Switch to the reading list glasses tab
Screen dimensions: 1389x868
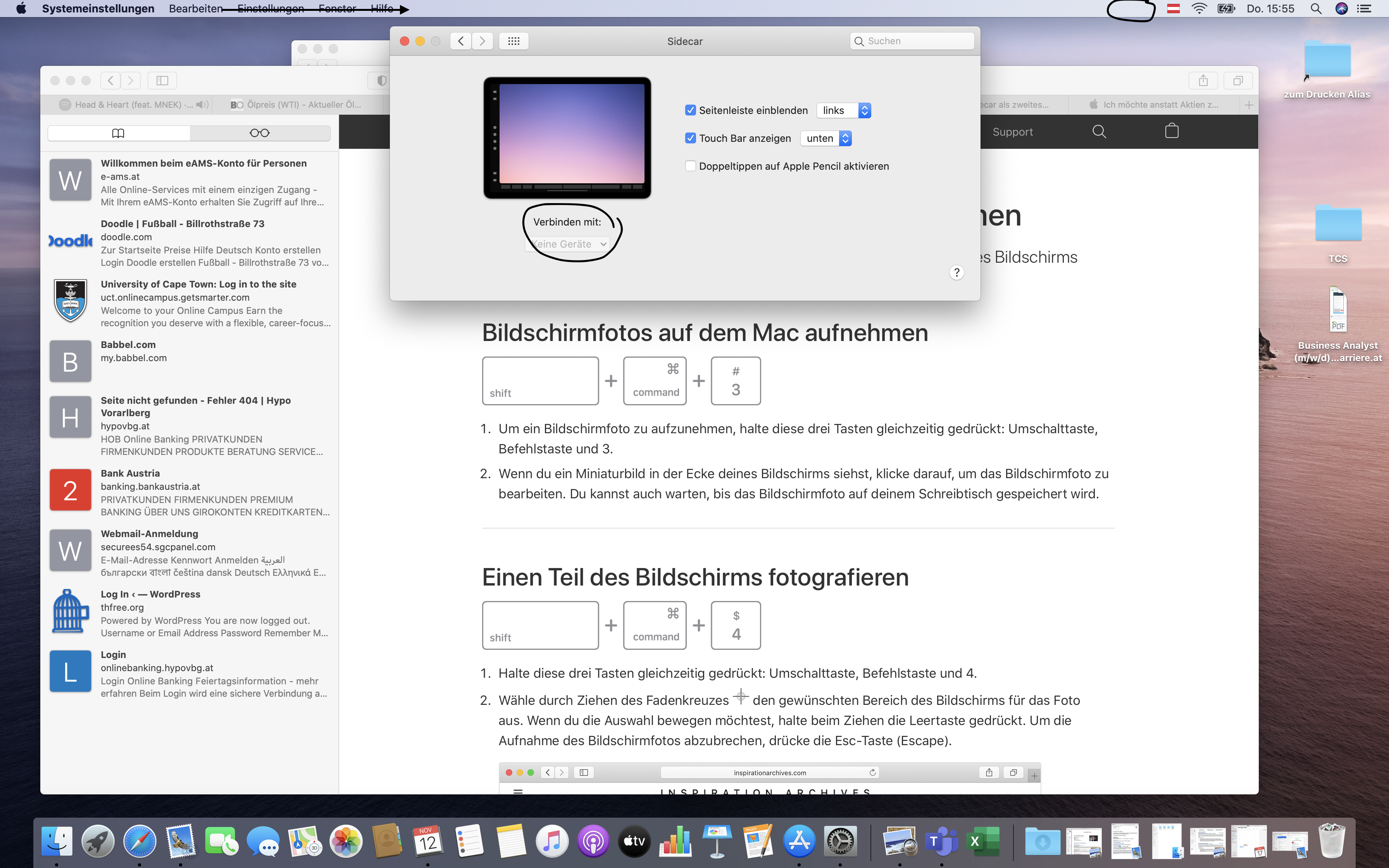pyautogui.click(x=259, y=133)
